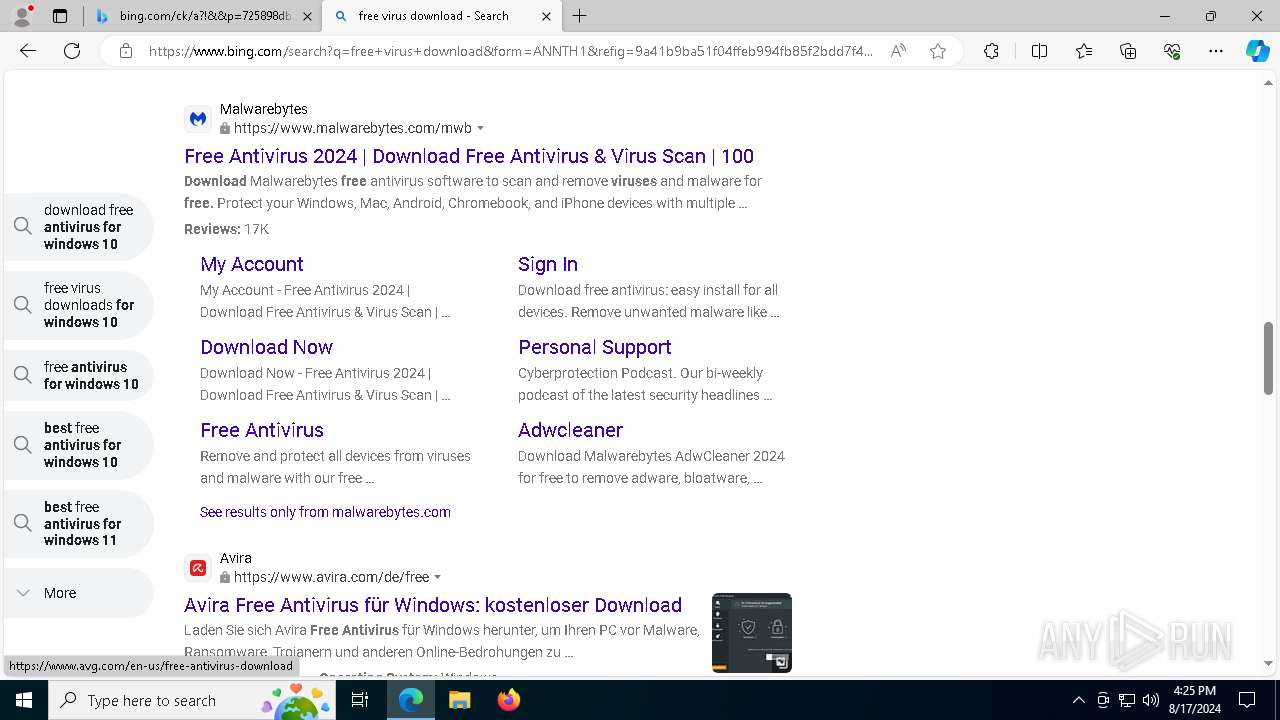
Task: Launch Firefox from the taskbar
Action: [x=509, y=700]
